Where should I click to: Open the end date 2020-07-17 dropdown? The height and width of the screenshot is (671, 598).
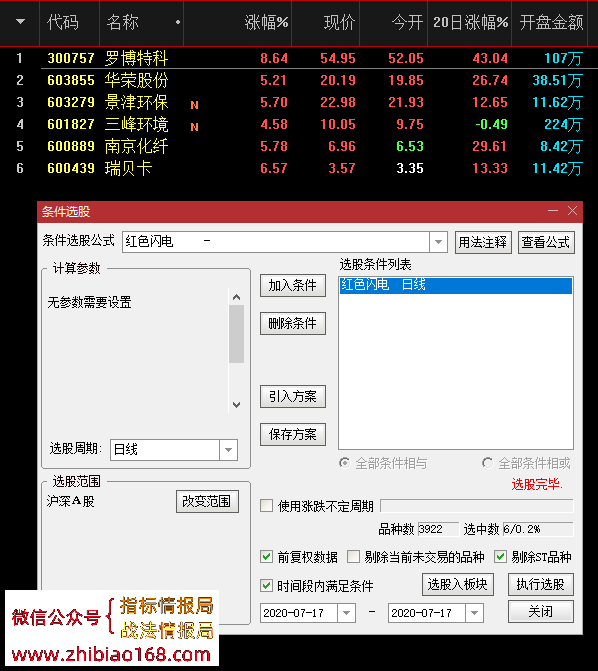(x=474, y=613)
